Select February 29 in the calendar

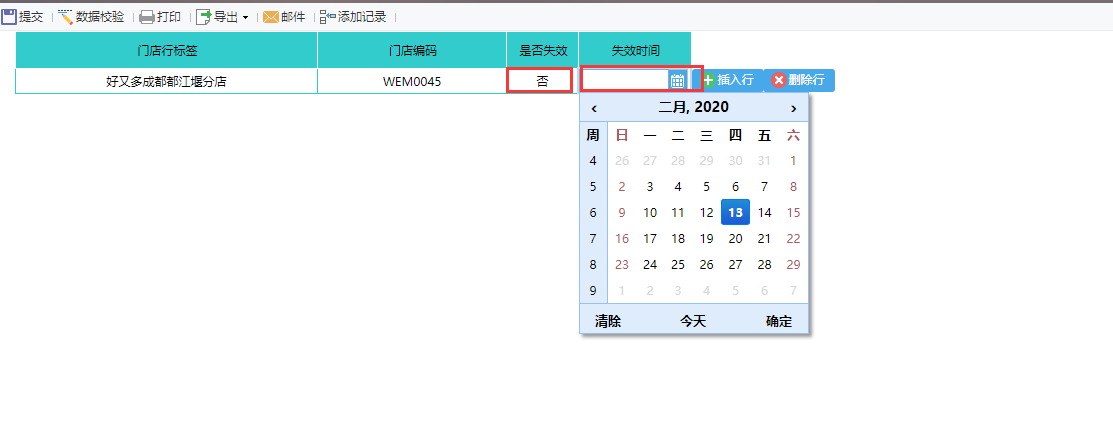(x=794, y=265)
